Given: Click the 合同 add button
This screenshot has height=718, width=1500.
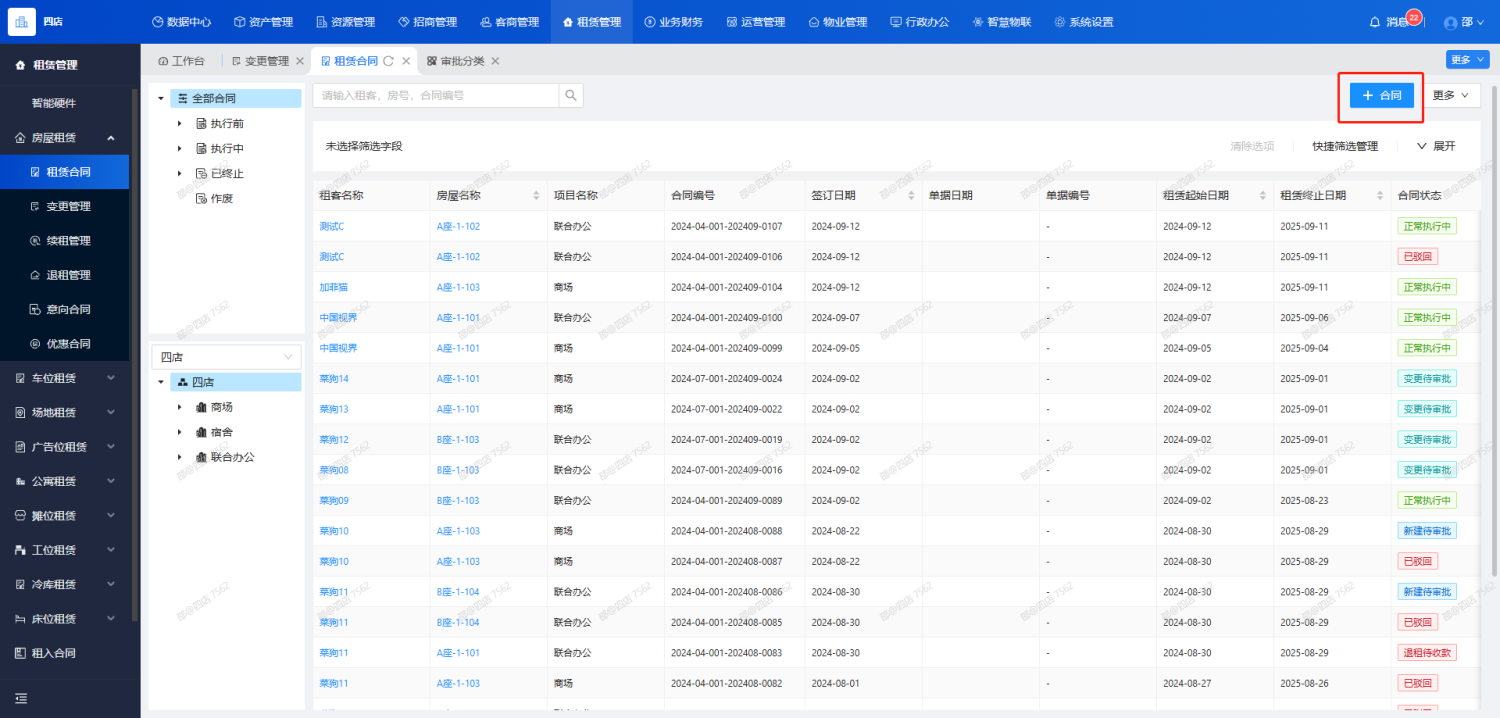Looking at the screenshot, I should click(1381, 95).
